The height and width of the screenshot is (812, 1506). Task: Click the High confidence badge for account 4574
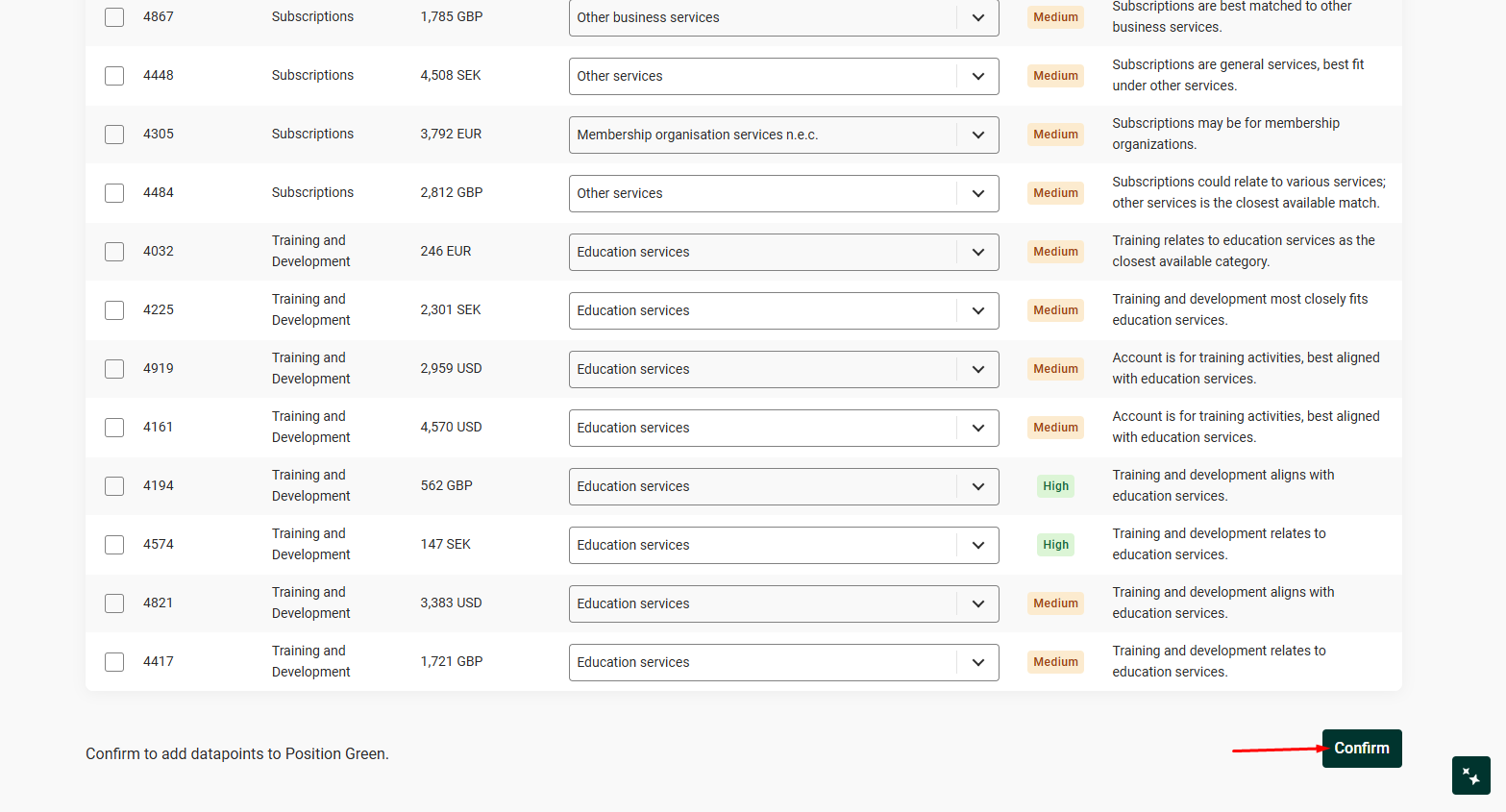(1055, 545)
